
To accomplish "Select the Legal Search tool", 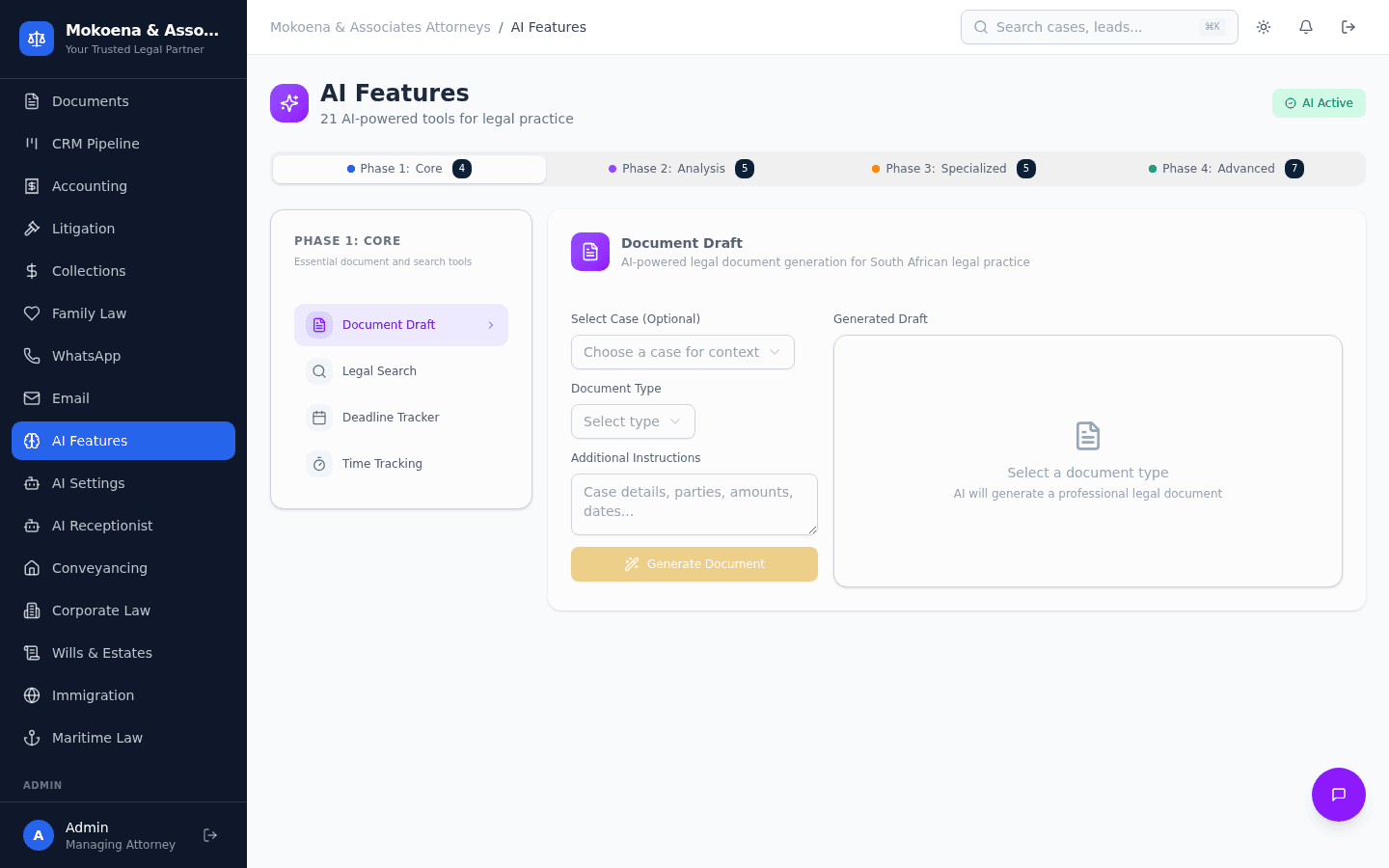I will click(x=401, y=371).
